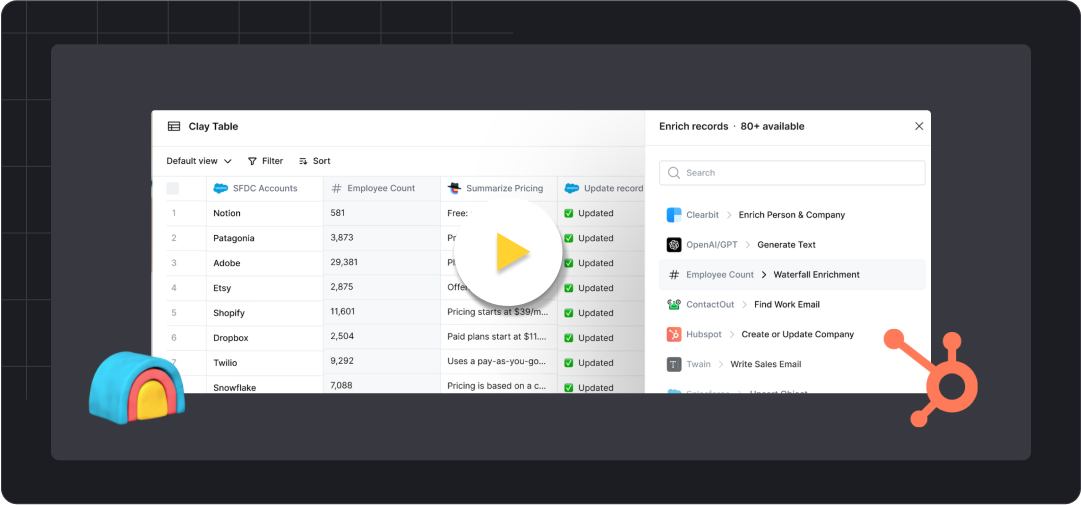
Task: Click employee count 9,292
Action: tap(381, 363)
